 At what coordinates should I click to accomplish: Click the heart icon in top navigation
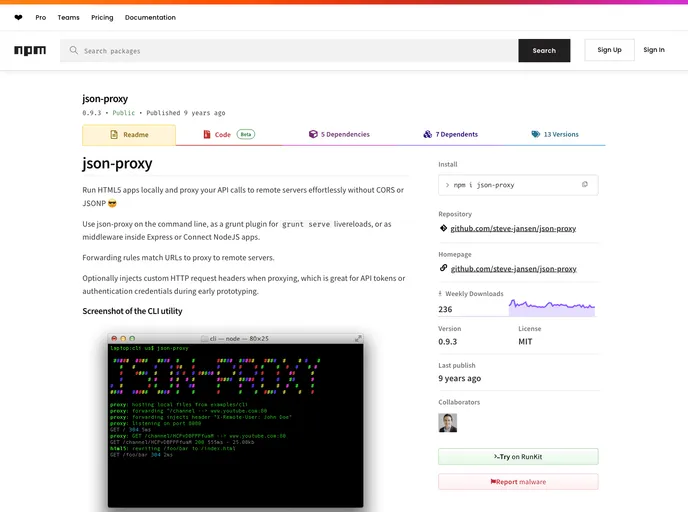tap(18, 18)
